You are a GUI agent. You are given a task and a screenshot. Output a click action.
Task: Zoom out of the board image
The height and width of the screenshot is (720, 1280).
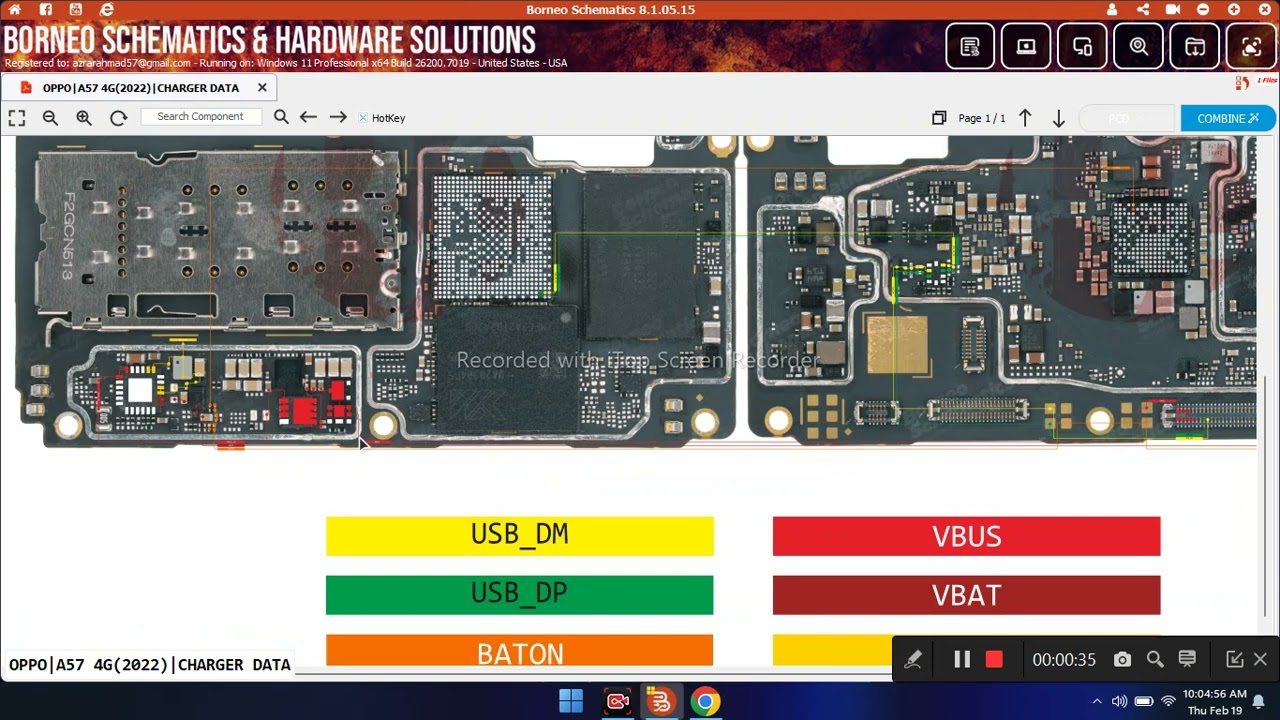(x=50, y=118)
